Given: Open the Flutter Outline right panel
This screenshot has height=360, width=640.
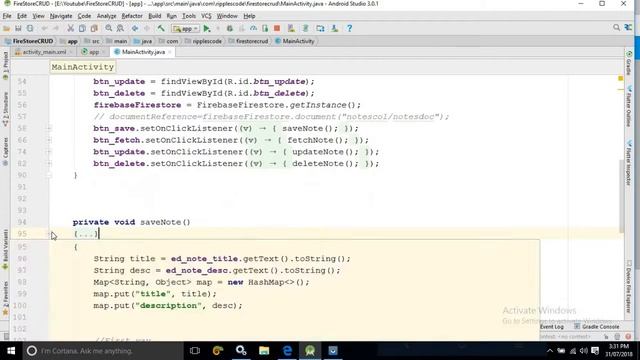Looking at the screenshot, I should point(629,107).
